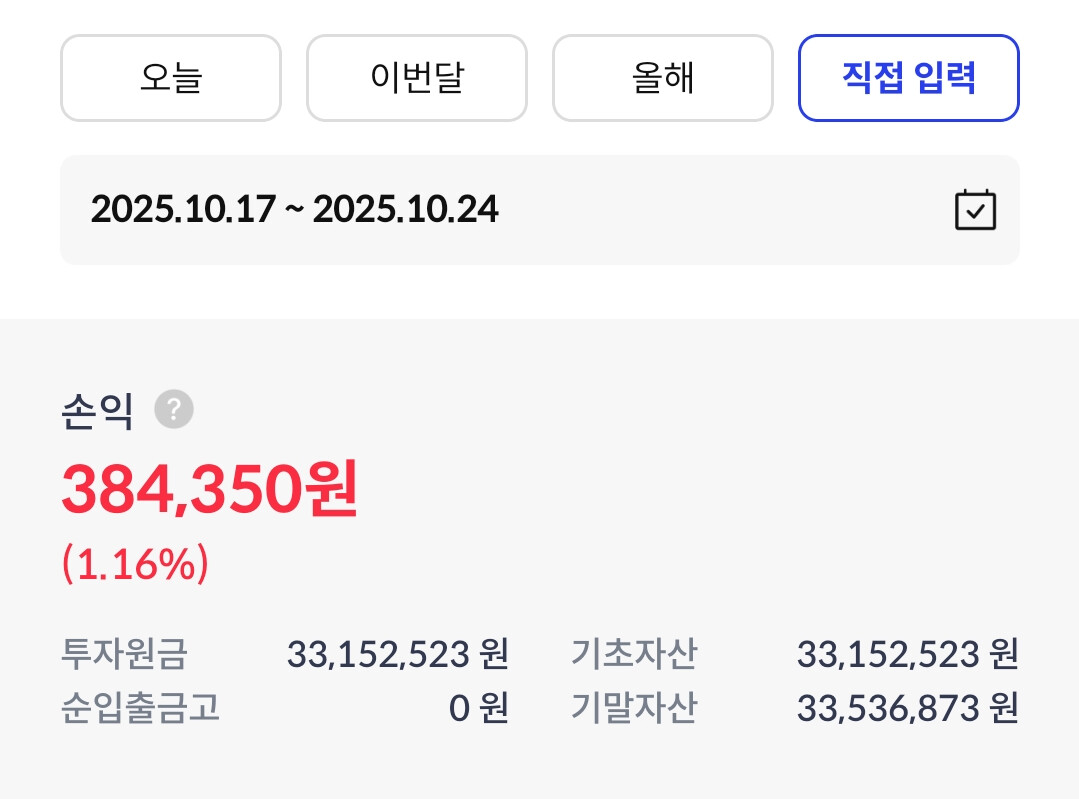Open the calendar date picker icon

click(975, 210)
